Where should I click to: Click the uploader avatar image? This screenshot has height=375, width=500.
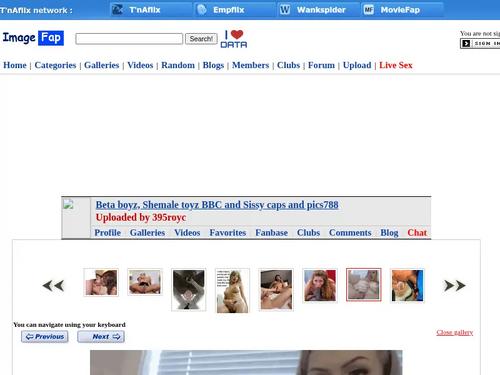(x=68, y=204)
